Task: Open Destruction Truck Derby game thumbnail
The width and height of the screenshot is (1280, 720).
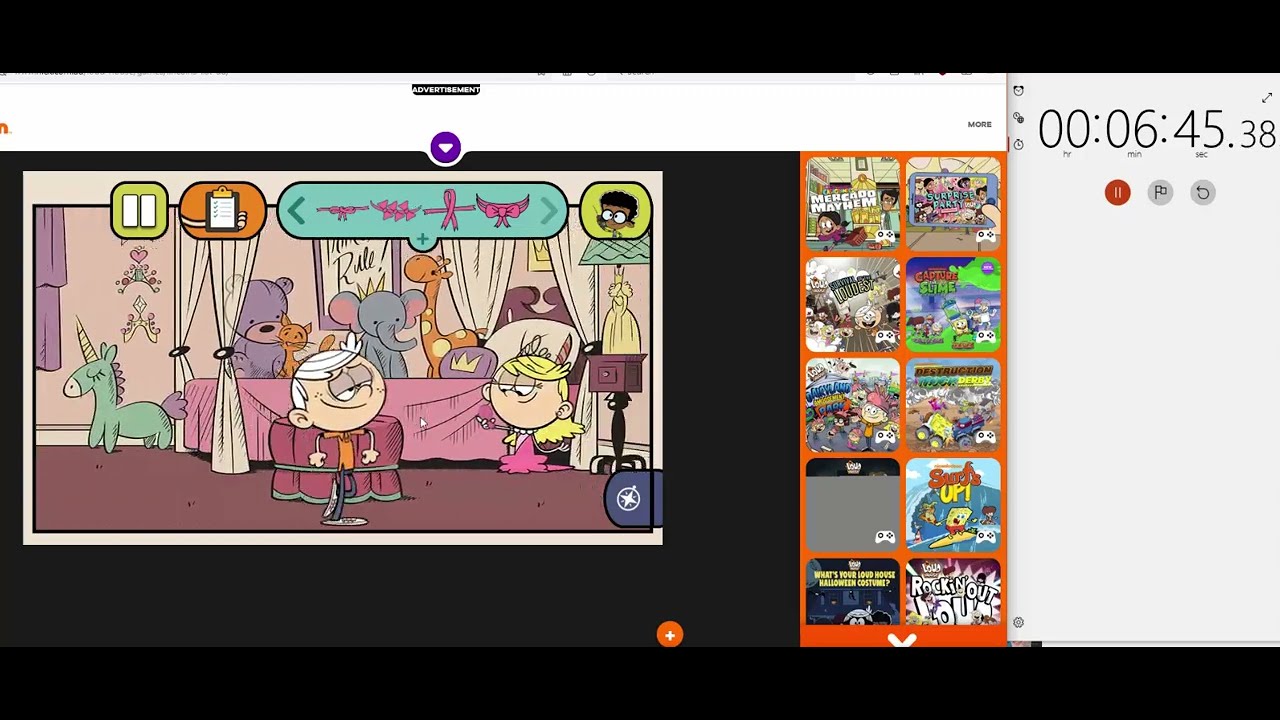Action: coord(952,405)
